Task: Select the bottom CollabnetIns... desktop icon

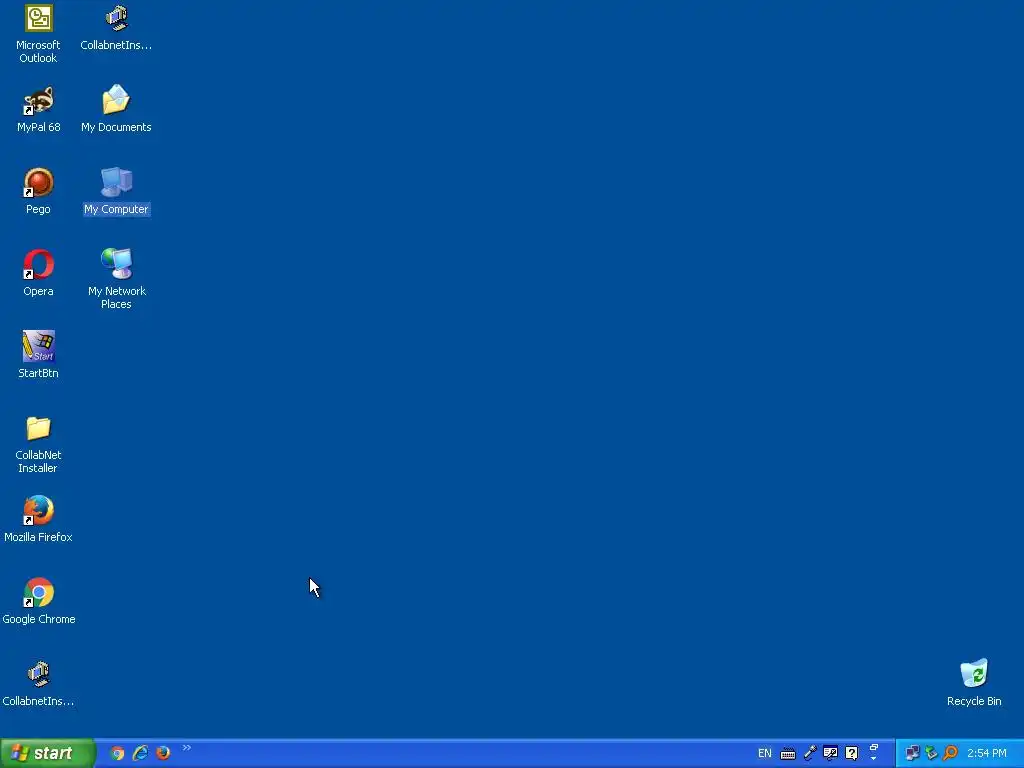Action: point(38,684)
